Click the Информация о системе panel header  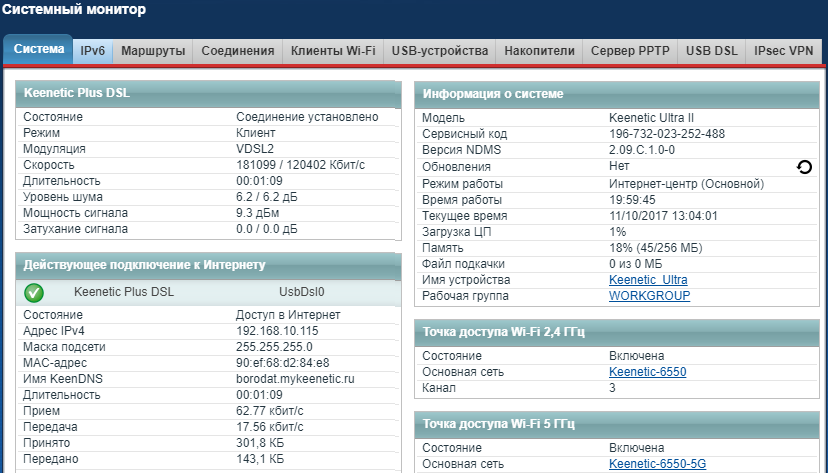[492, 94]
